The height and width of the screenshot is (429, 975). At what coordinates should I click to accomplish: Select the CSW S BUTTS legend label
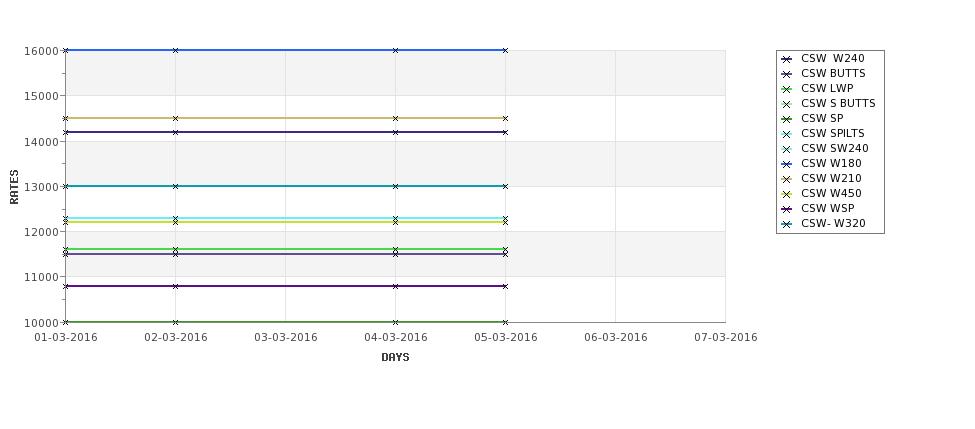[838, 103]
